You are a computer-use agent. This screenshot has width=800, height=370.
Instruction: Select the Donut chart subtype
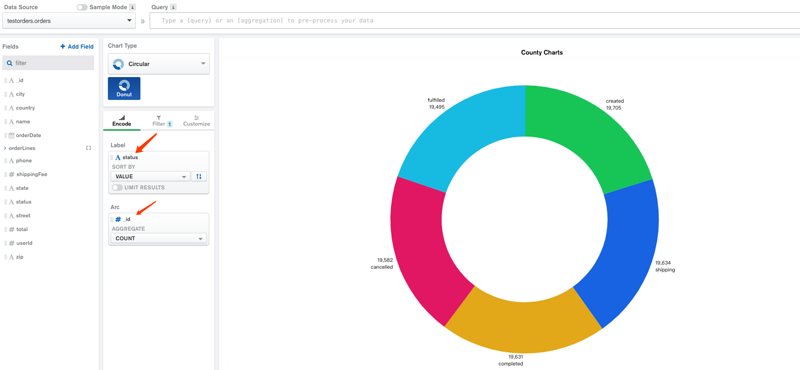coord(124,88)
